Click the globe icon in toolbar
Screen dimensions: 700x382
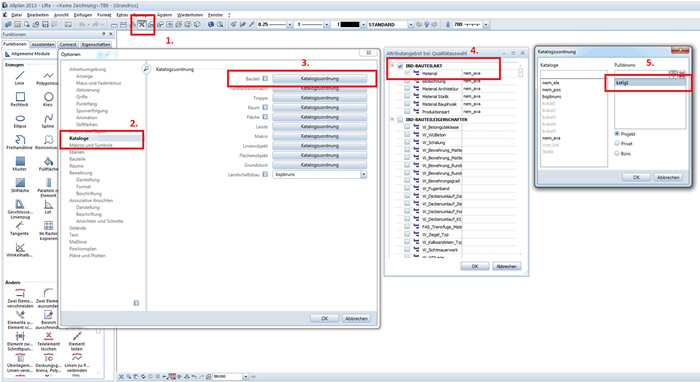pyautogui.click(x=211, y=25)
